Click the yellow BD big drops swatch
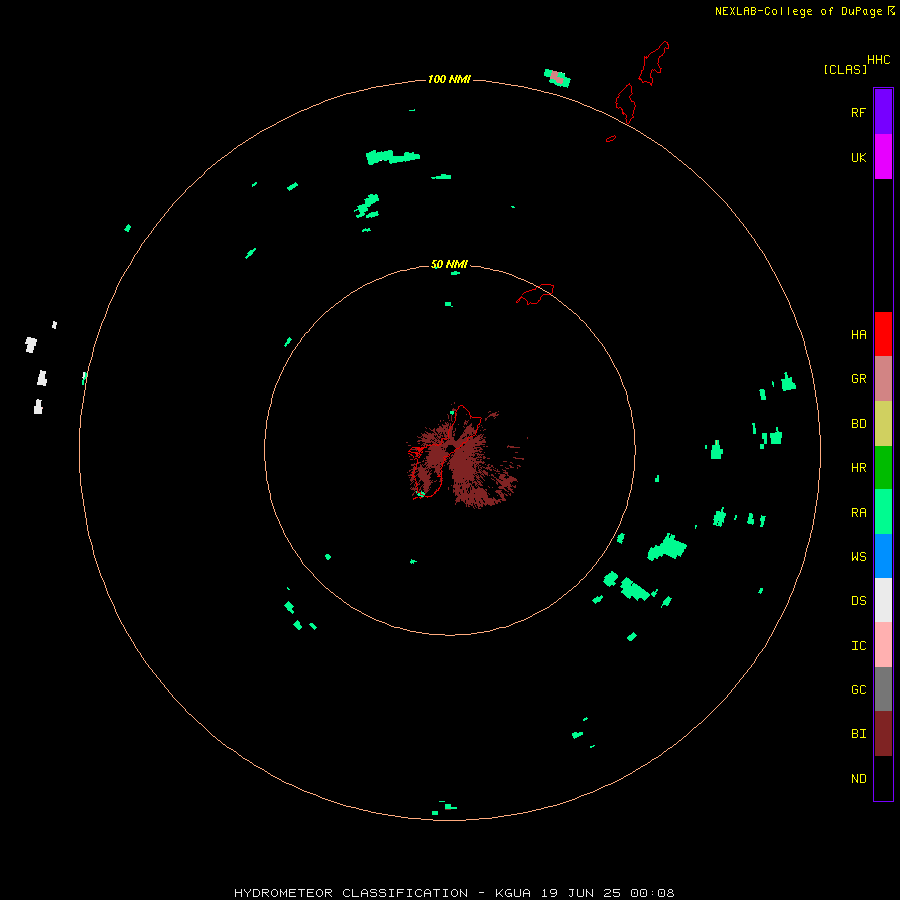 [x=883, y=424]
